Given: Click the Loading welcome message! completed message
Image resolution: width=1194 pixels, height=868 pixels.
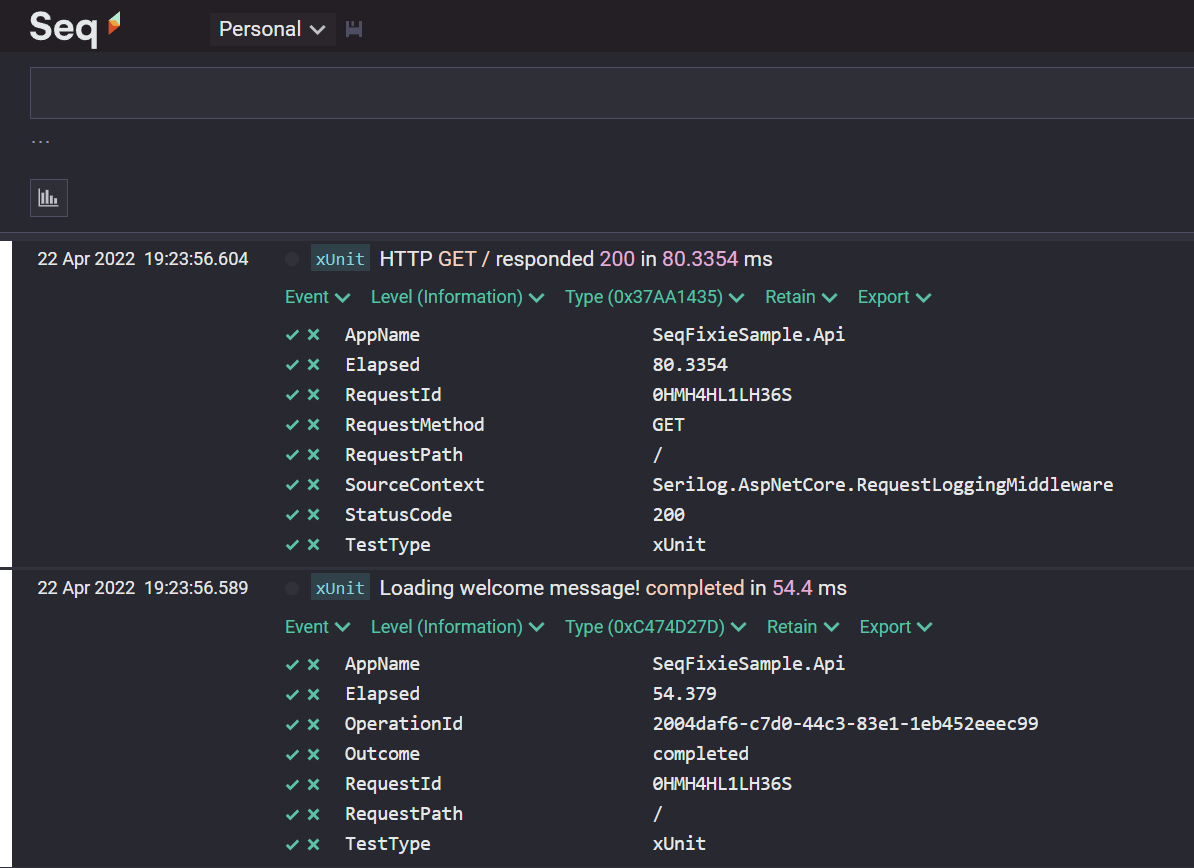Looking at the screenshot, I should click(613, 588).
